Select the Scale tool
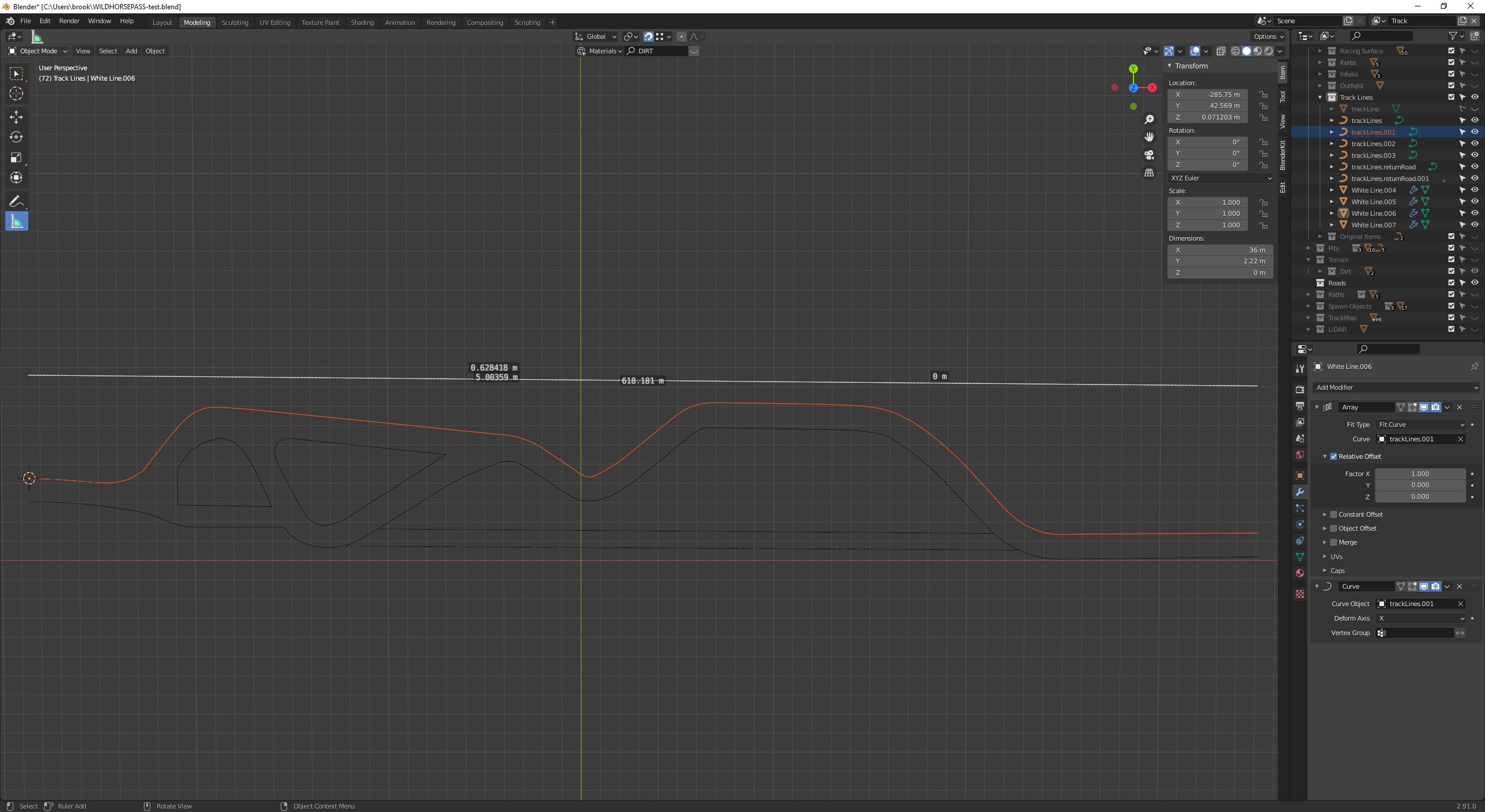1485x812 pixels. 16,157
